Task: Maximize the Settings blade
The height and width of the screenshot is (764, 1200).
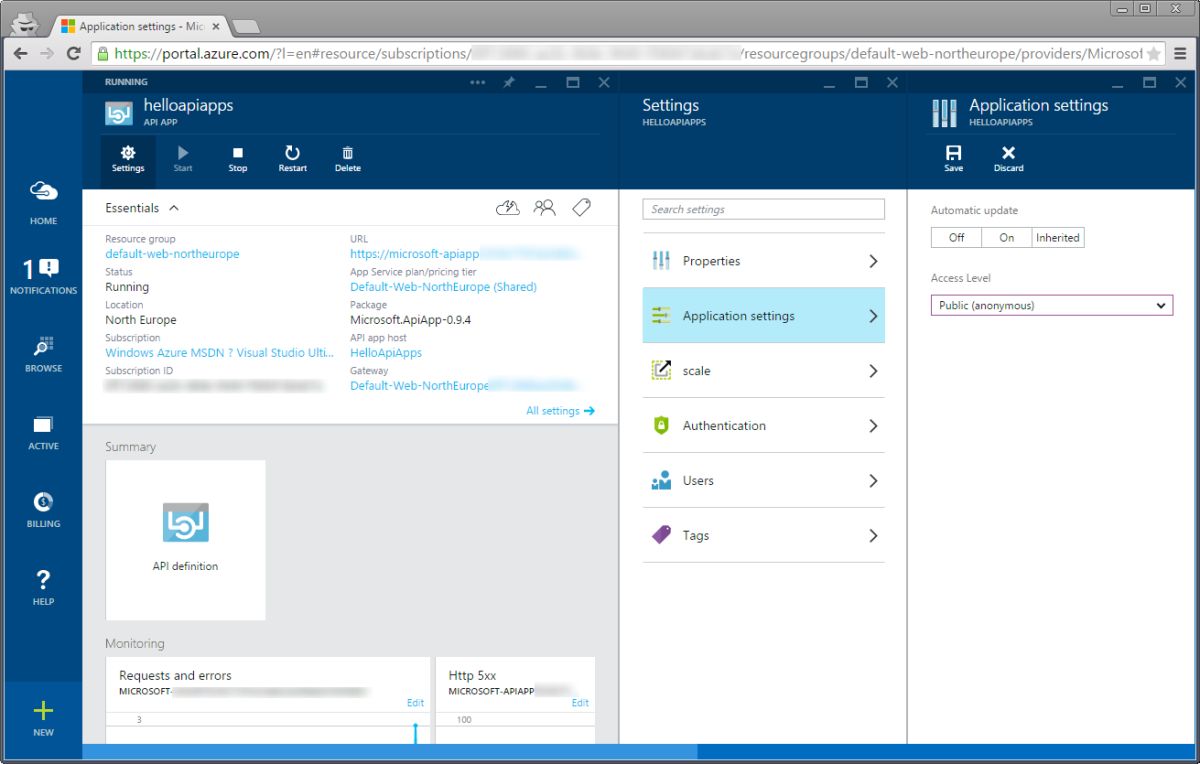Action: coord(861,83)
